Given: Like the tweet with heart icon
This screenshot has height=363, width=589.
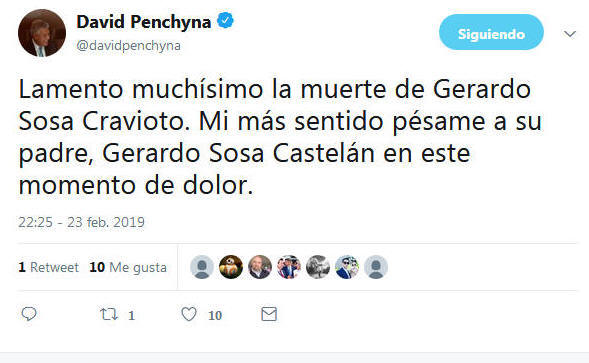Looking at the screenshot, I should (x=189, y=314).
